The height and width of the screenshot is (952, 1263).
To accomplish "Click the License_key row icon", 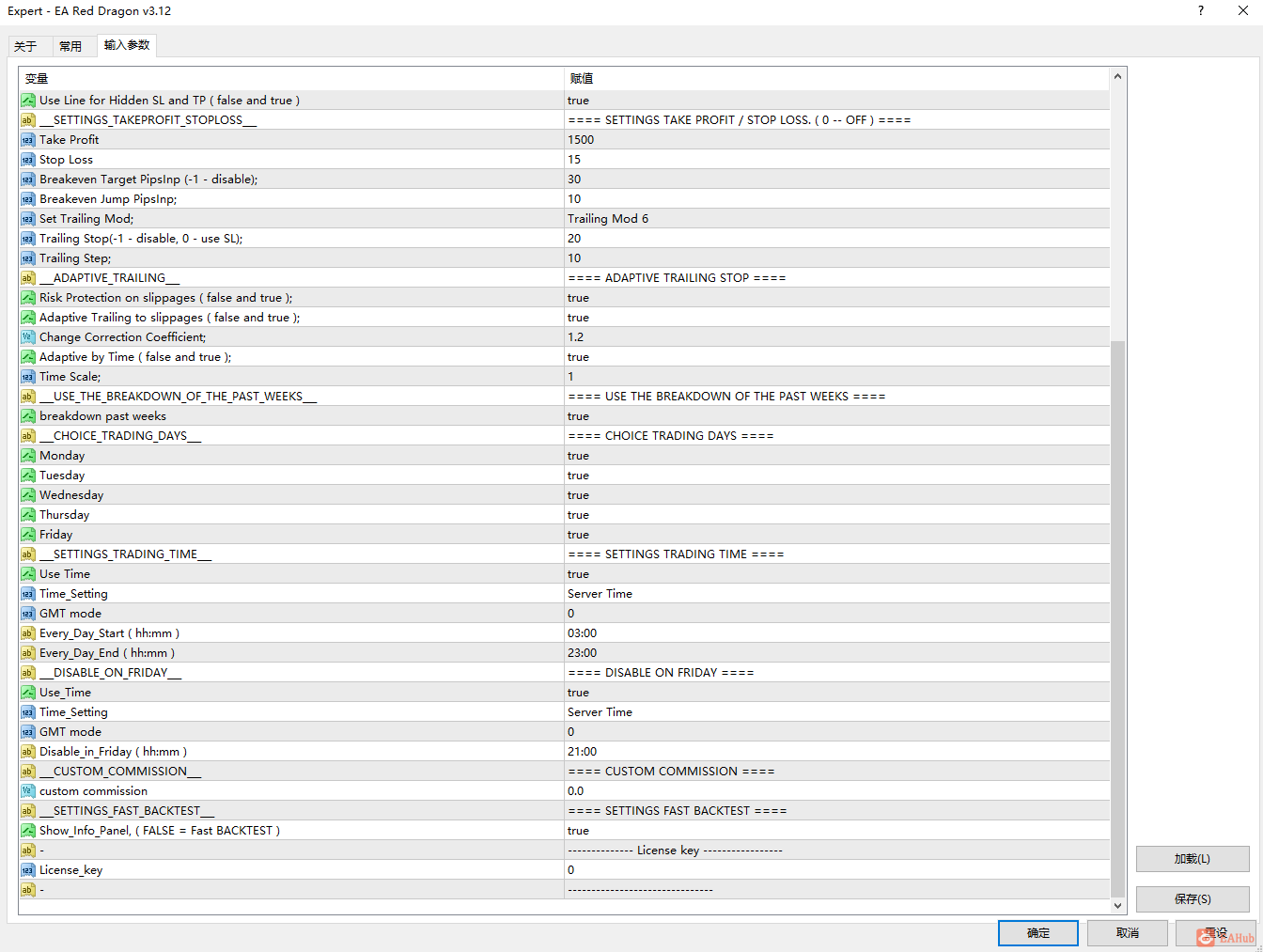I will [x=28, y=870].
